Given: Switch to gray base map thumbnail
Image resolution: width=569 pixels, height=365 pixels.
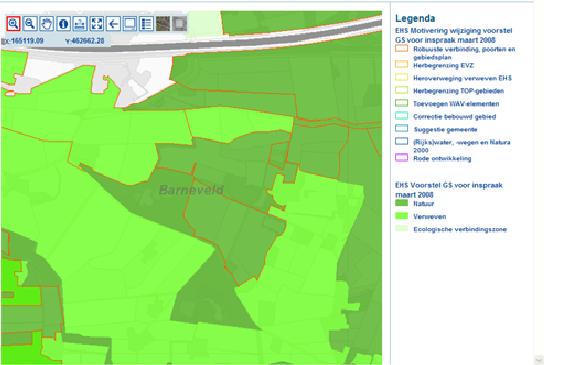Looking at the screenshot, I should tap(180, 24).
